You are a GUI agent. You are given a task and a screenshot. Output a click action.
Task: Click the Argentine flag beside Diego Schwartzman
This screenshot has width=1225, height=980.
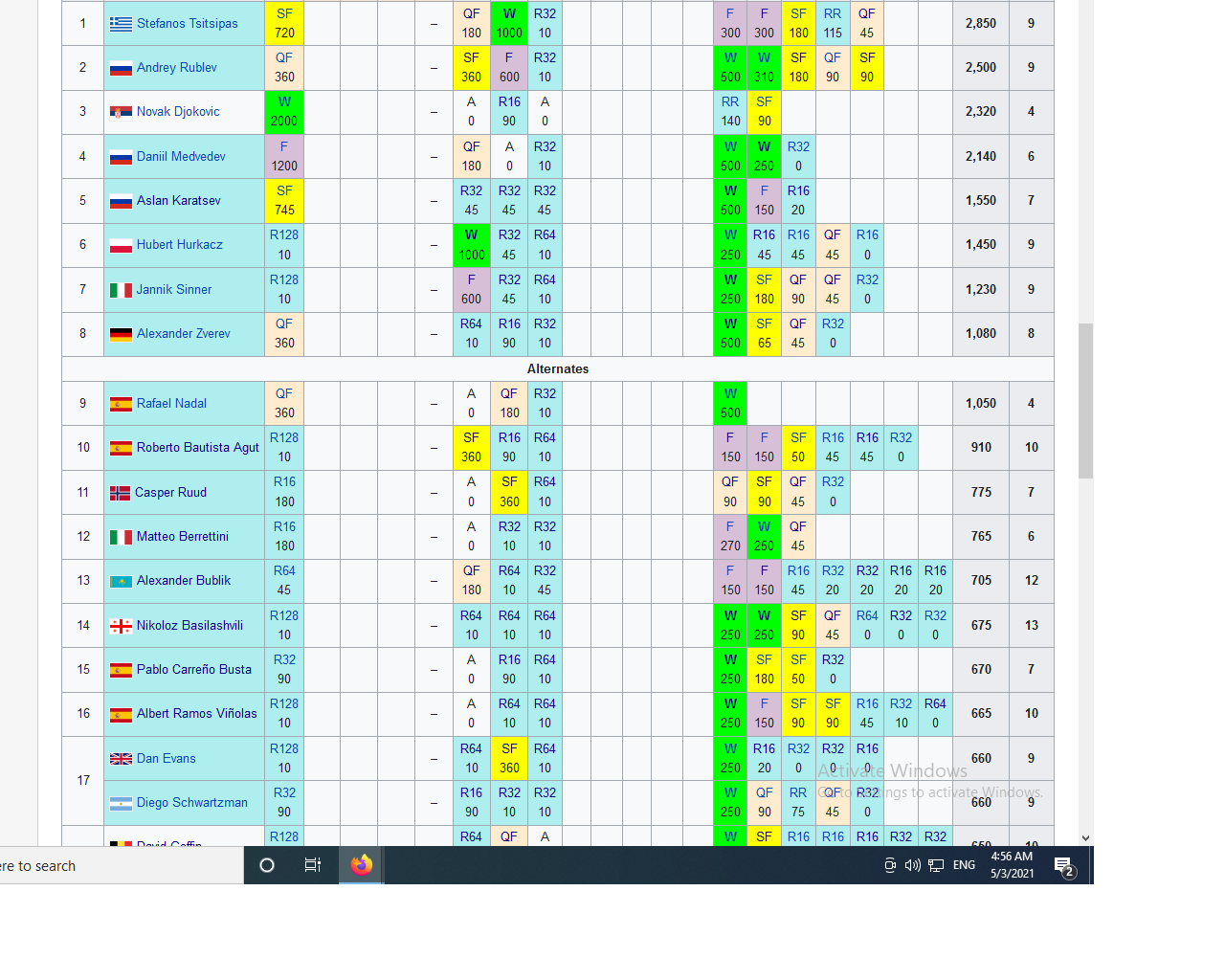pos(121,803)
